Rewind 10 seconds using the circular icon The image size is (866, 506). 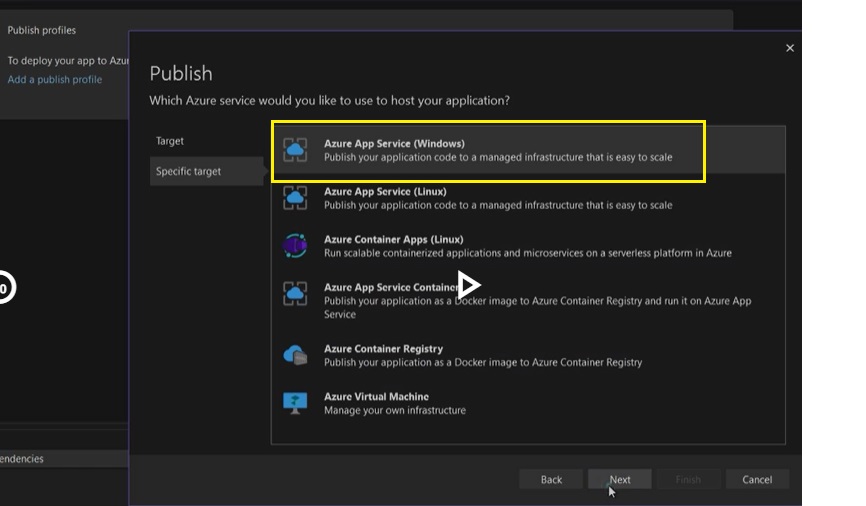point(5,287)
